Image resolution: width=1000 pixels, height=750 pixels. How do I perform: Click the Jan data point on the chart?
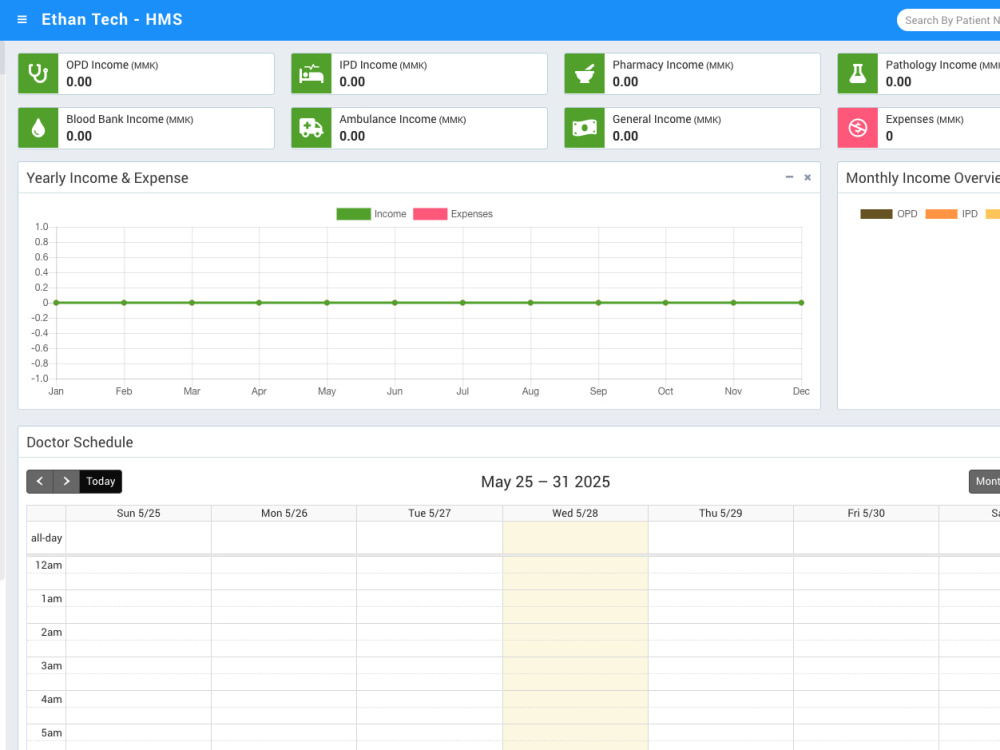pyautogui.click(x=56, y=303)
